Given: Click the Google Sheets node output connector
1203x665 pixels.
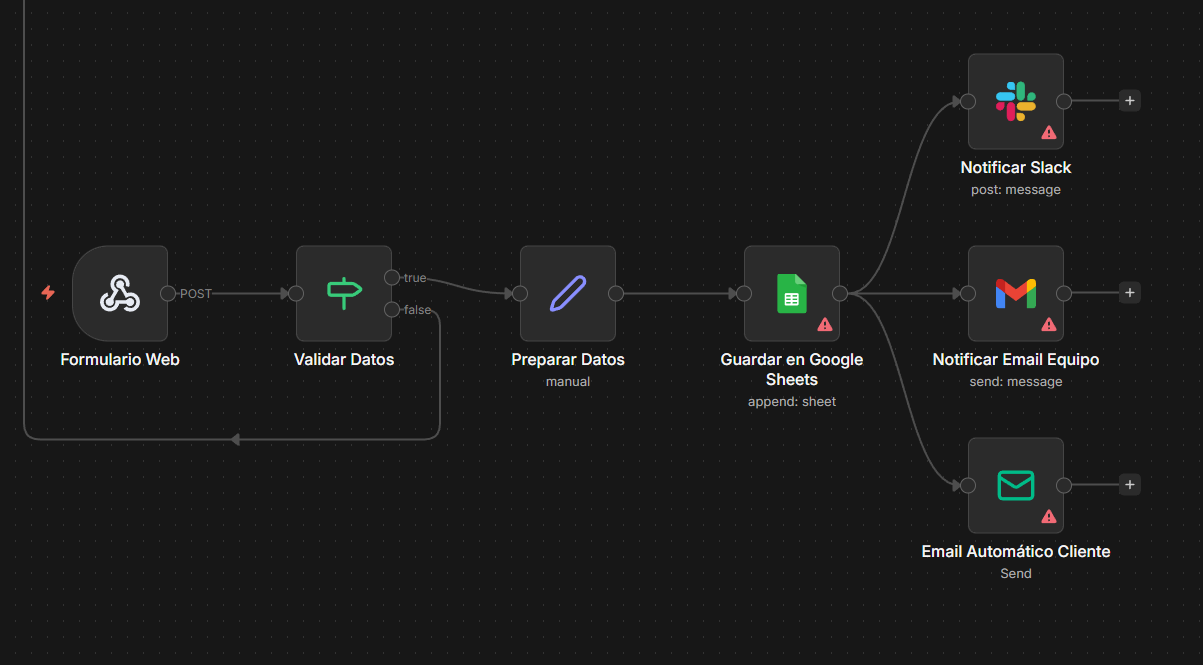Looking at the screenshot, I should click(840, 293).
